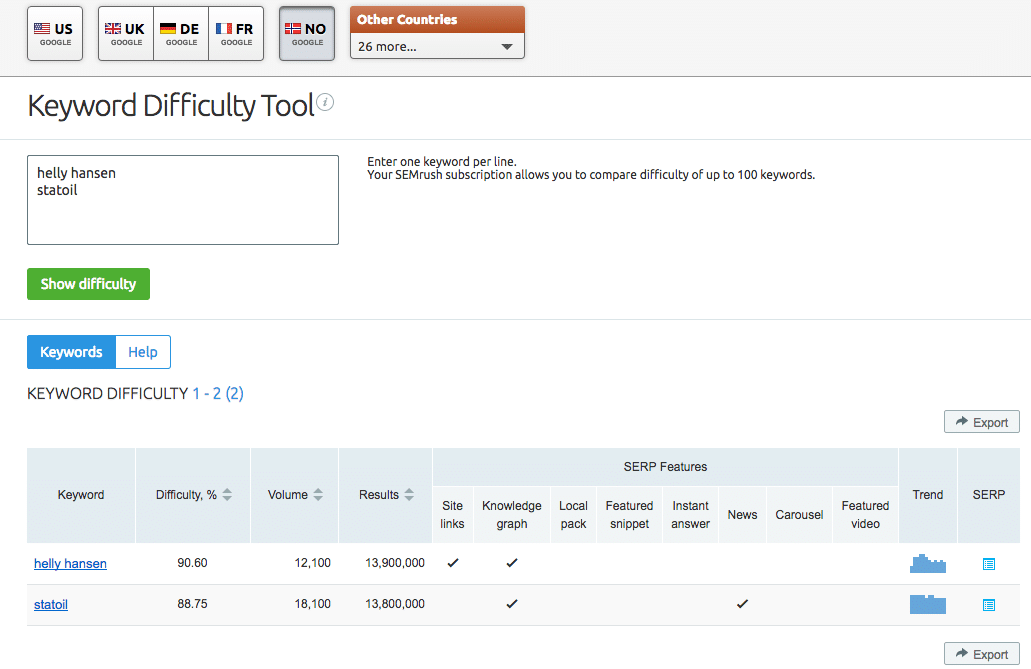
Task: Open the SERP source icon for helly hansen
Action: pos(988,564)
